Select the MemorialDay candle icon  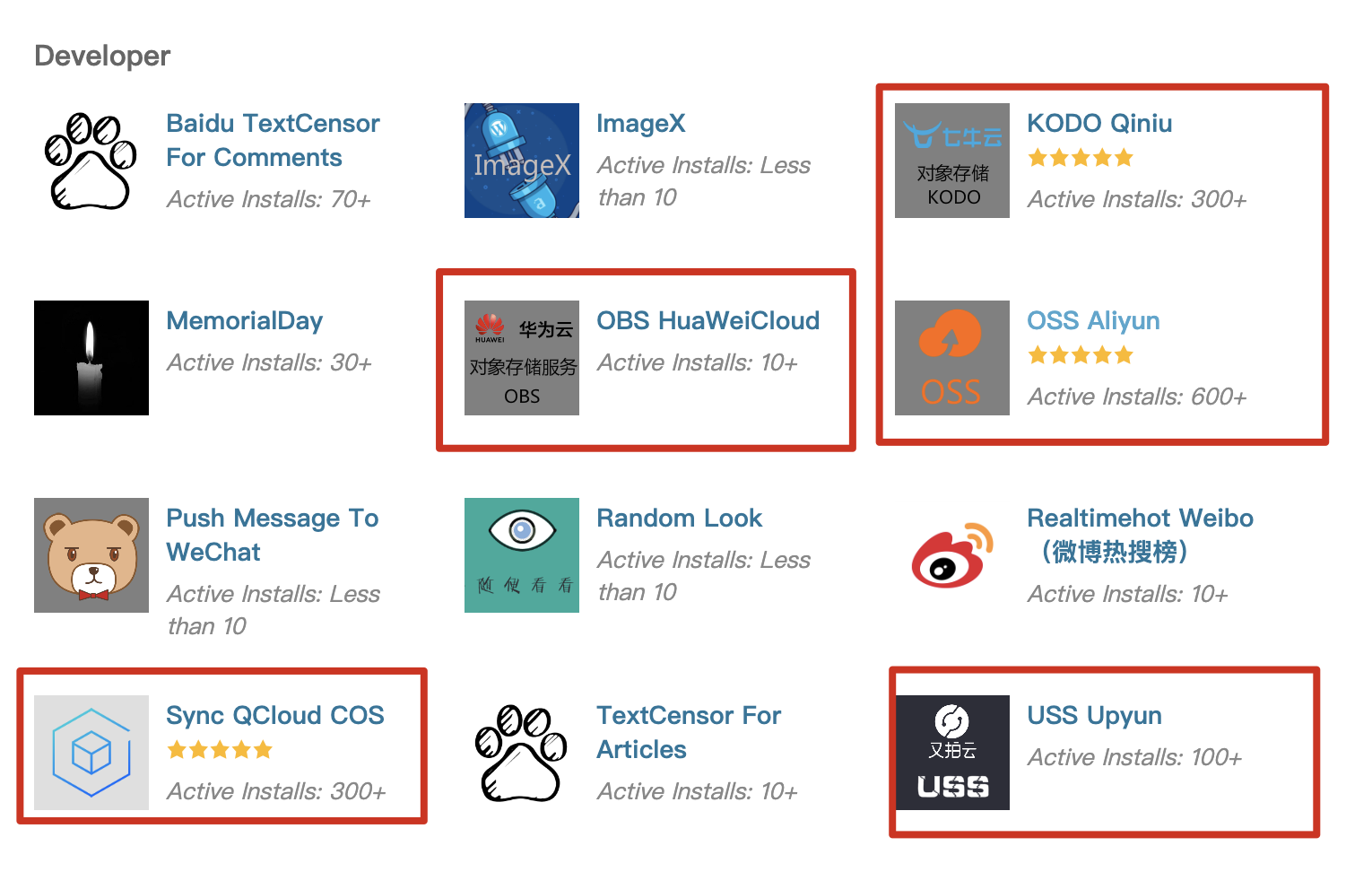91,358
